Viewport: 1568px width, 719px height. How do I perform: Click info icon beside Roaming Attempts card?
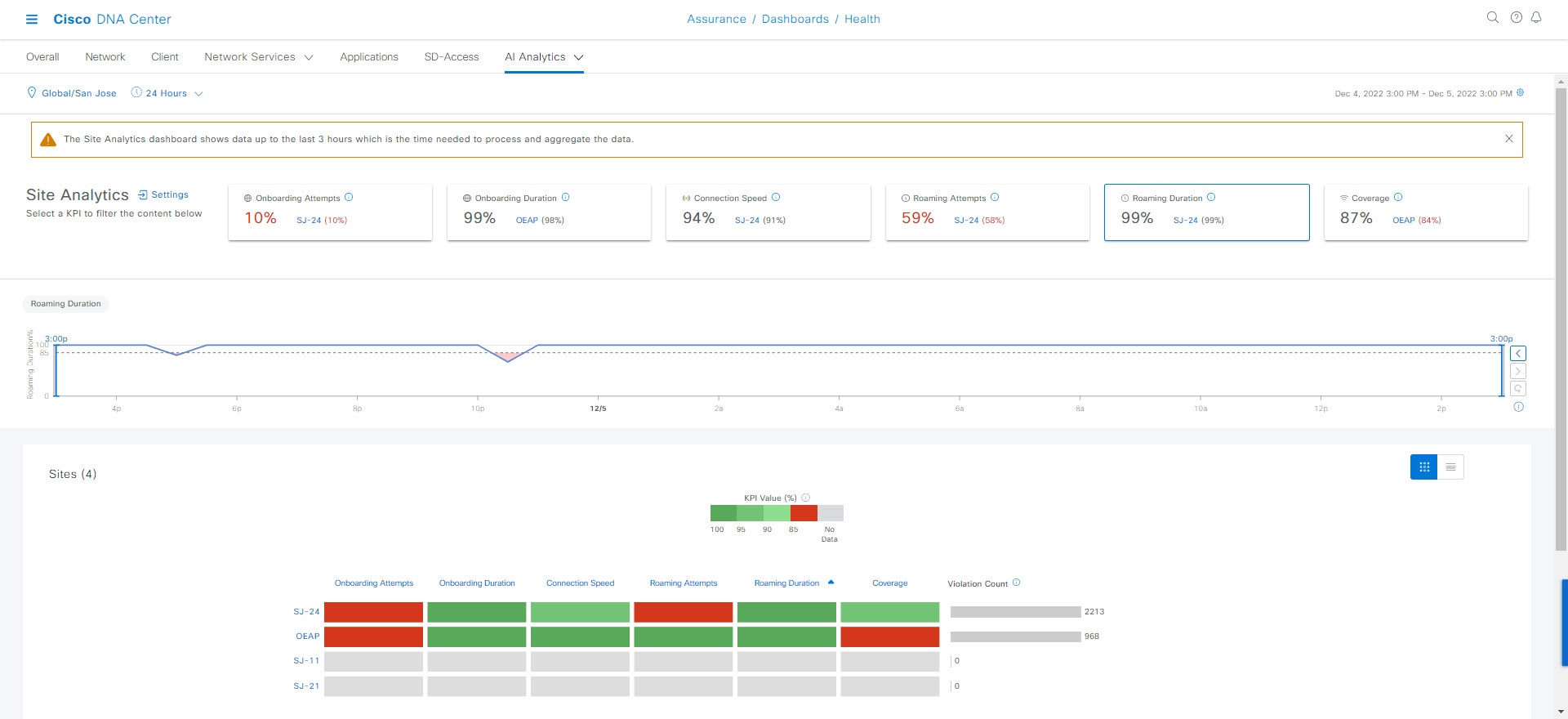click(995, 197)
